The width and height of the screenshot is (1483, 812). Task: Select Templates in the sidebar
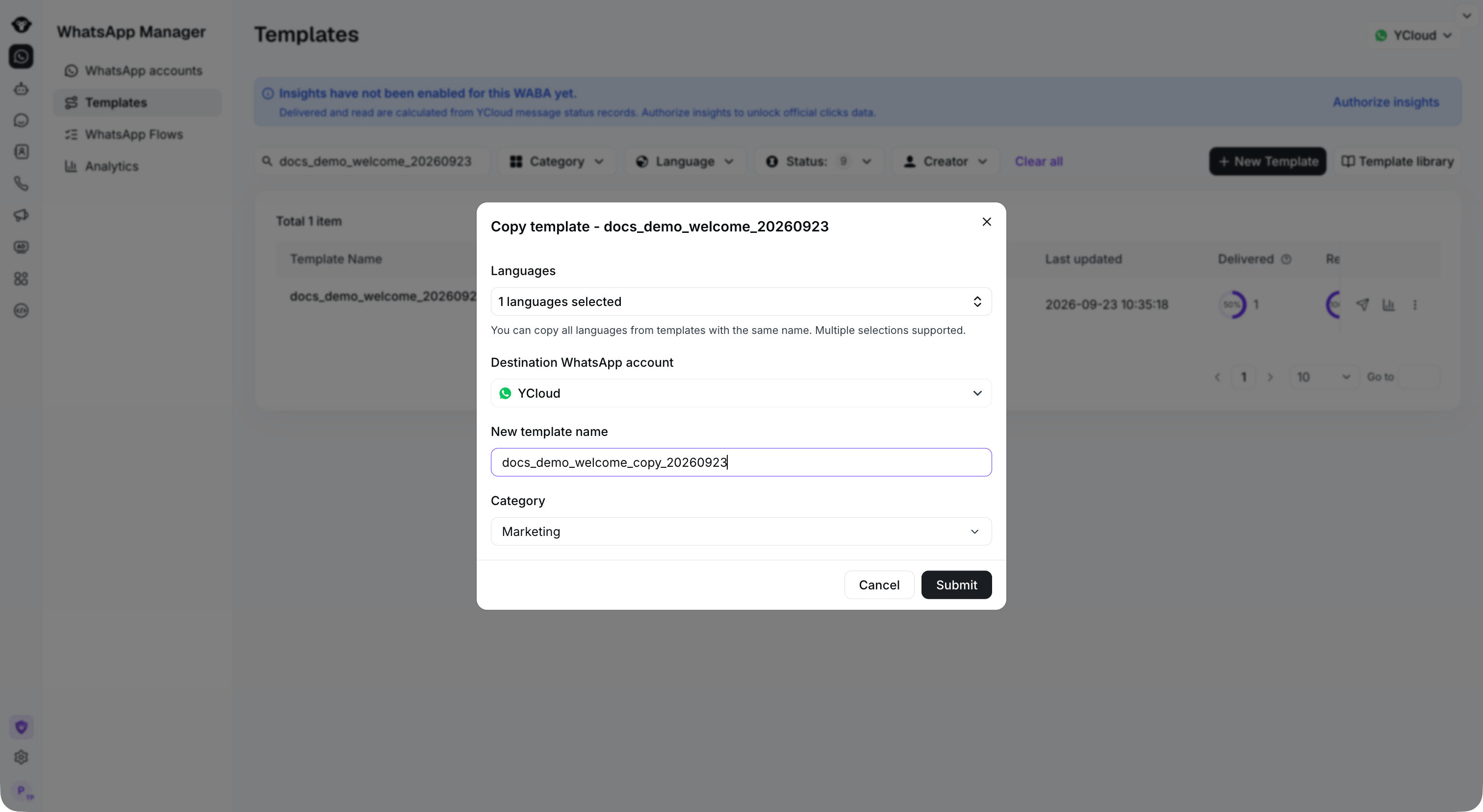(x=137, y=102)
